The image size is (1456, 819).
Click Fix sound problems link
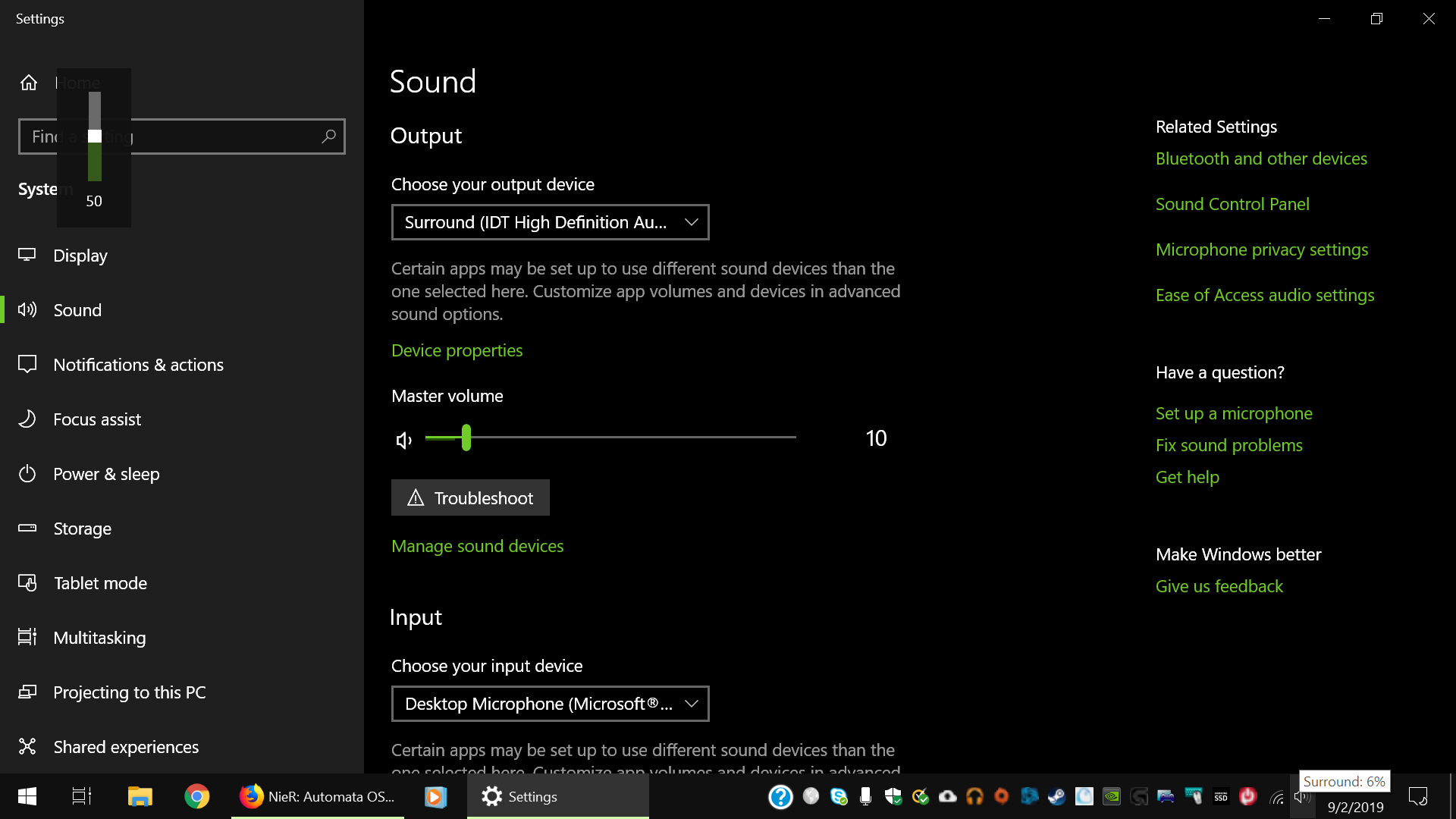tap(1228, 445)
